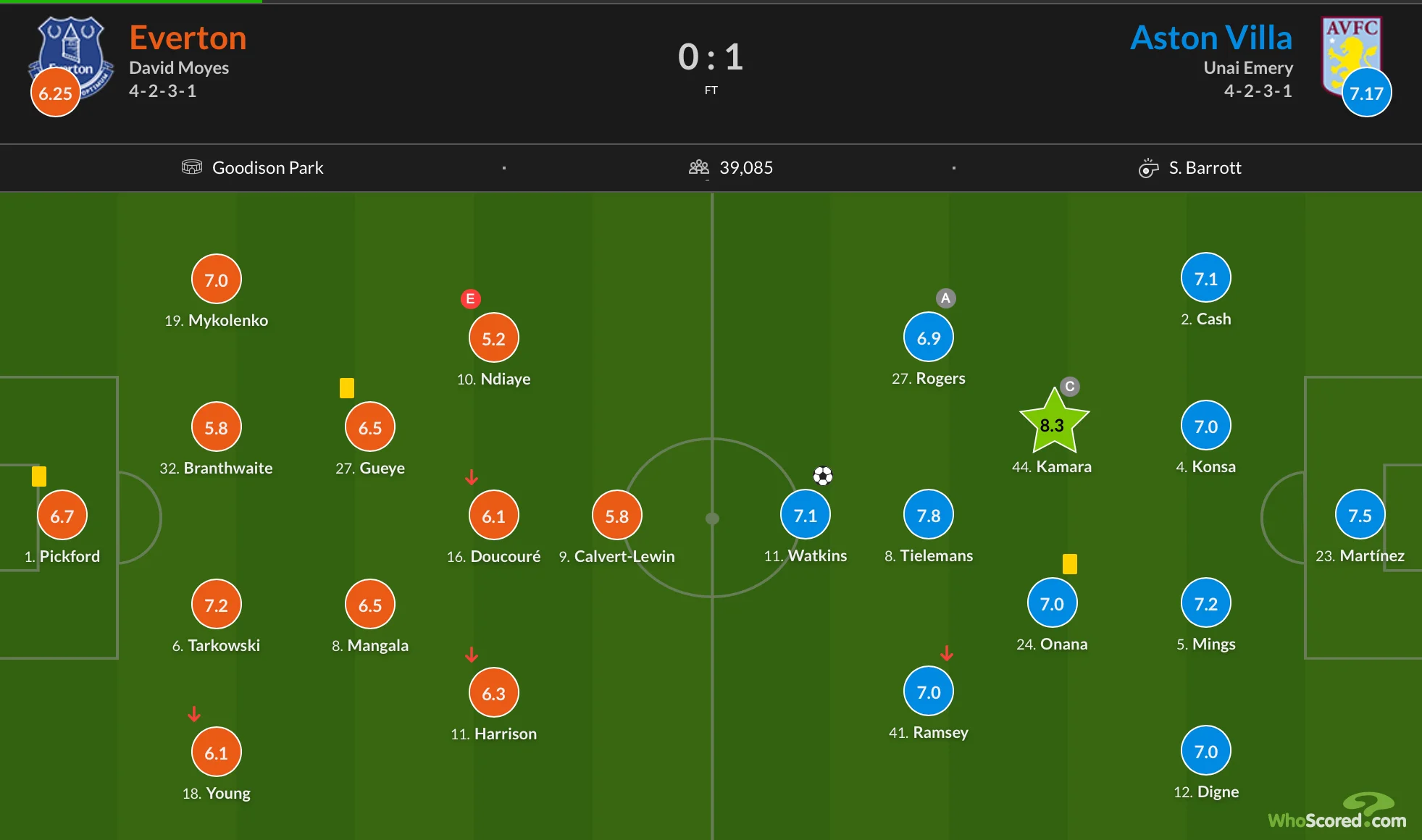This screenshot has height=840, width=1422.
Task: Click the goal ball icon above Watkins
Action: 823,476
